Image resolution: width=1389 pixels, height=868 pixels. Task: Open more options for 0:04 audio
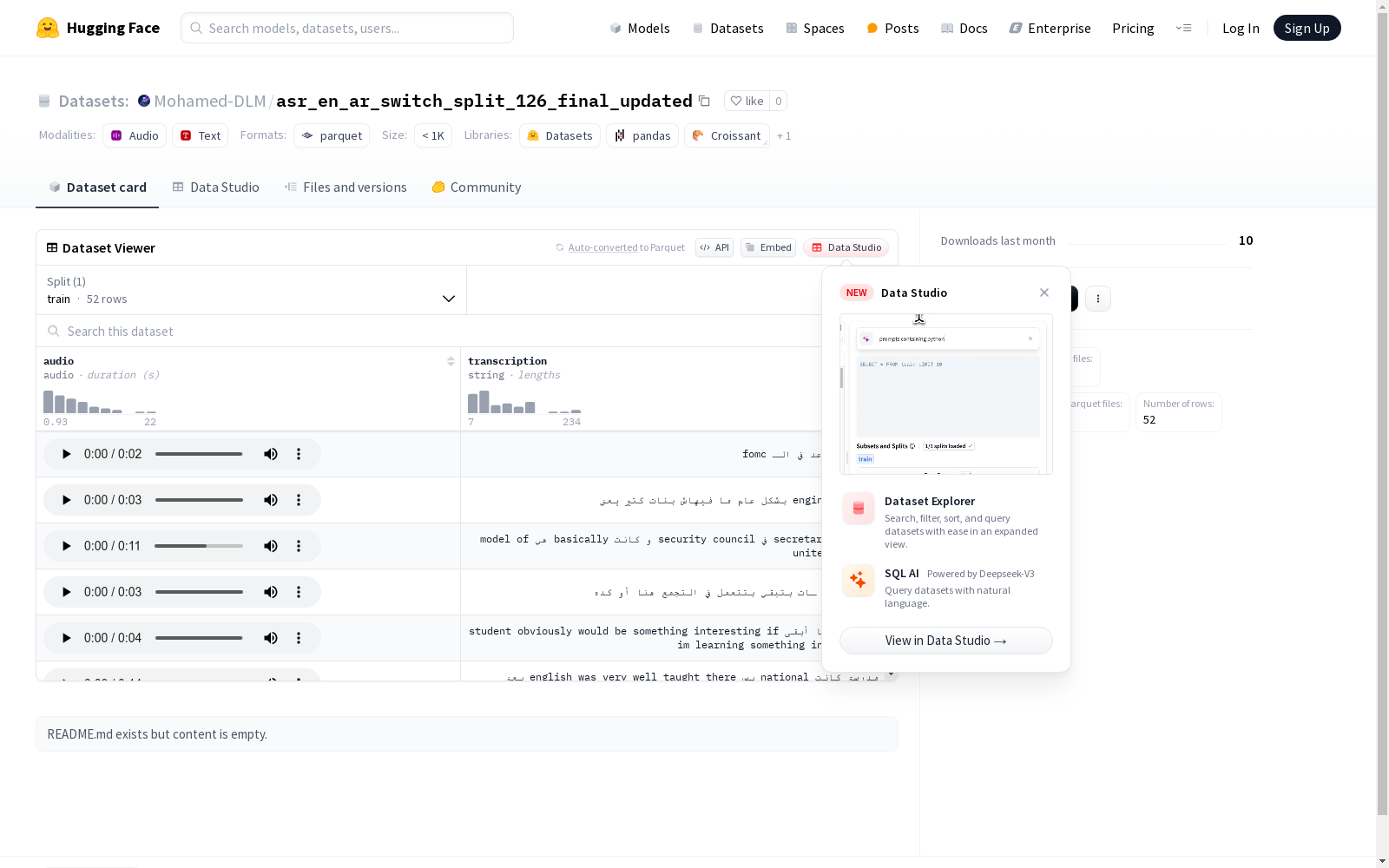[299, 638]
